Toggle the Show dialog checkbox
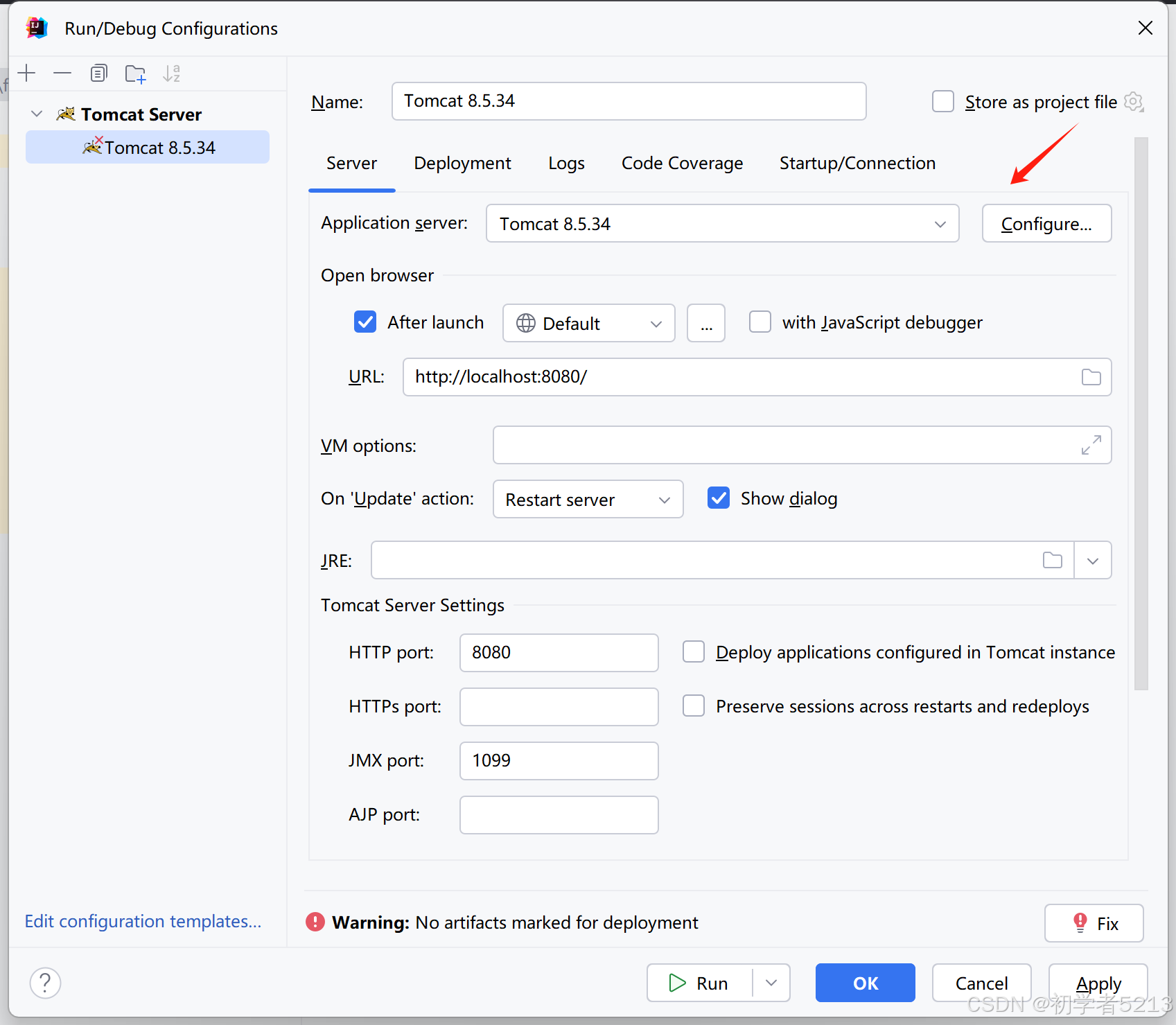Image resolution: width=1176 pixels, height=1025 pixels. 719,498
